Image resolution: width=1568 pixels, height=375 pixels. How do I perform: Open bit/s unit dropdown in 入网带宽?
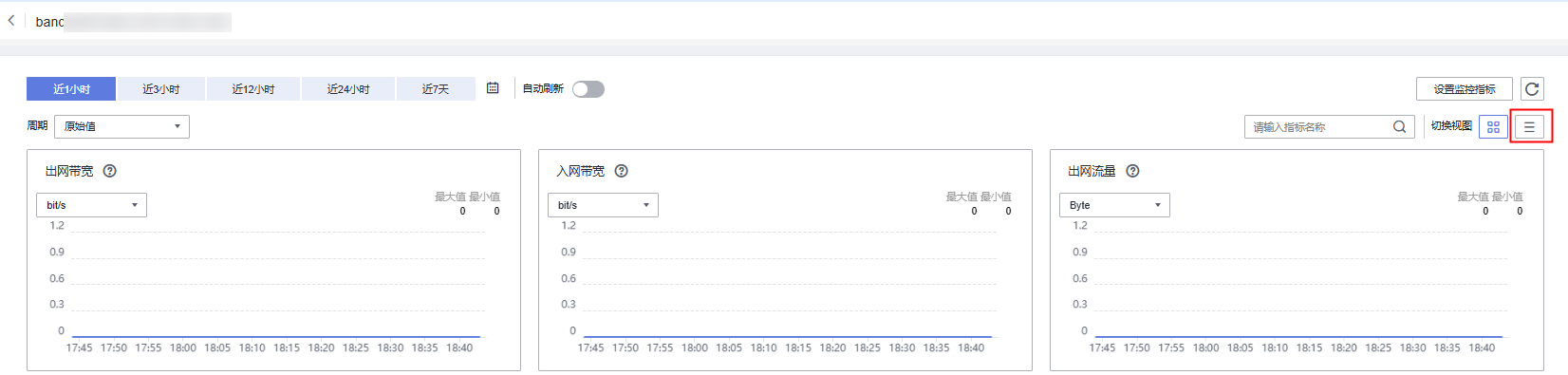tap(603, 205)
